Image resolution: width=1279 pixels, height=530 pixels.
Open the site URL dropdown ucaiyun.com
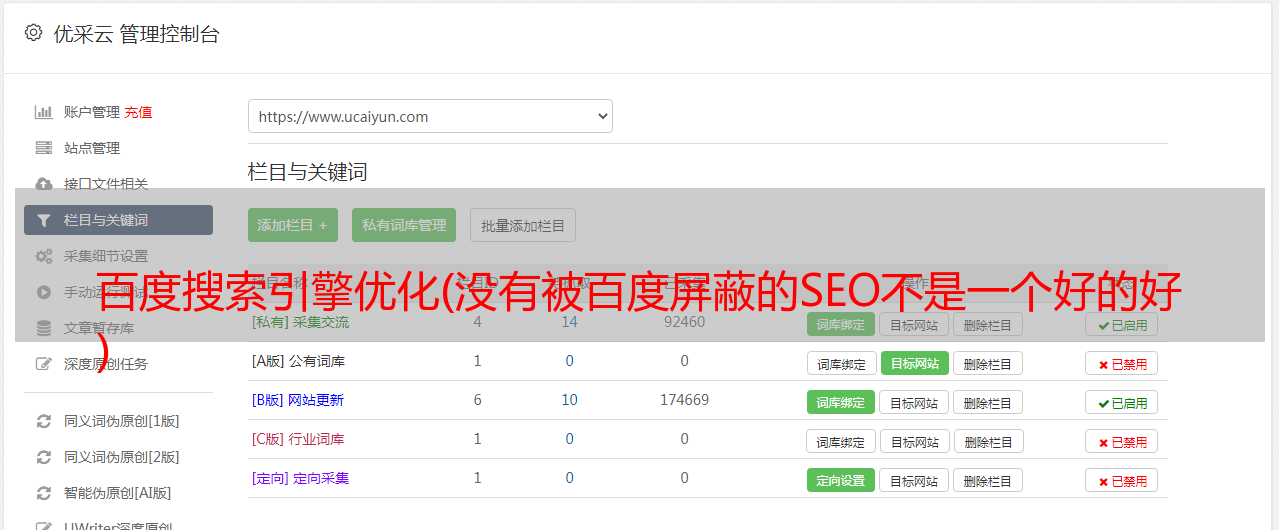pos(430,116)
